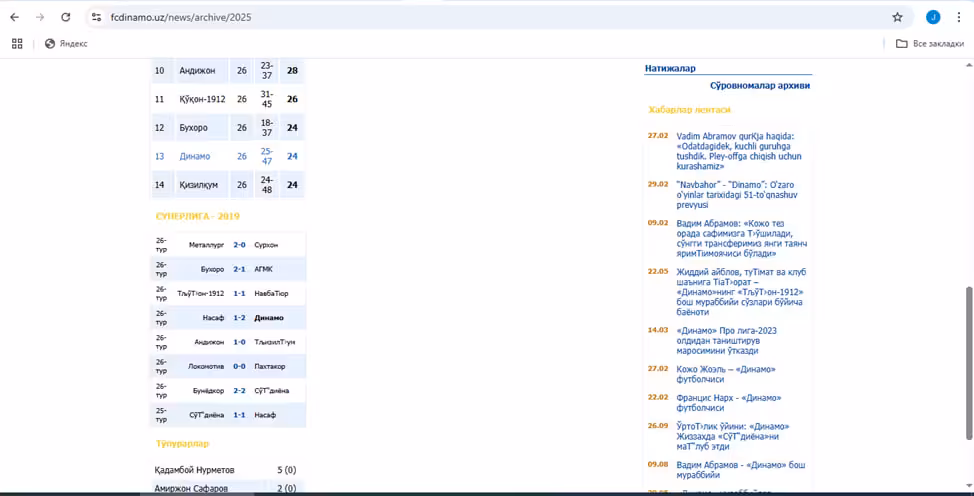
Task: Open the Chrome profile avatar
Action: click(932, 17)
